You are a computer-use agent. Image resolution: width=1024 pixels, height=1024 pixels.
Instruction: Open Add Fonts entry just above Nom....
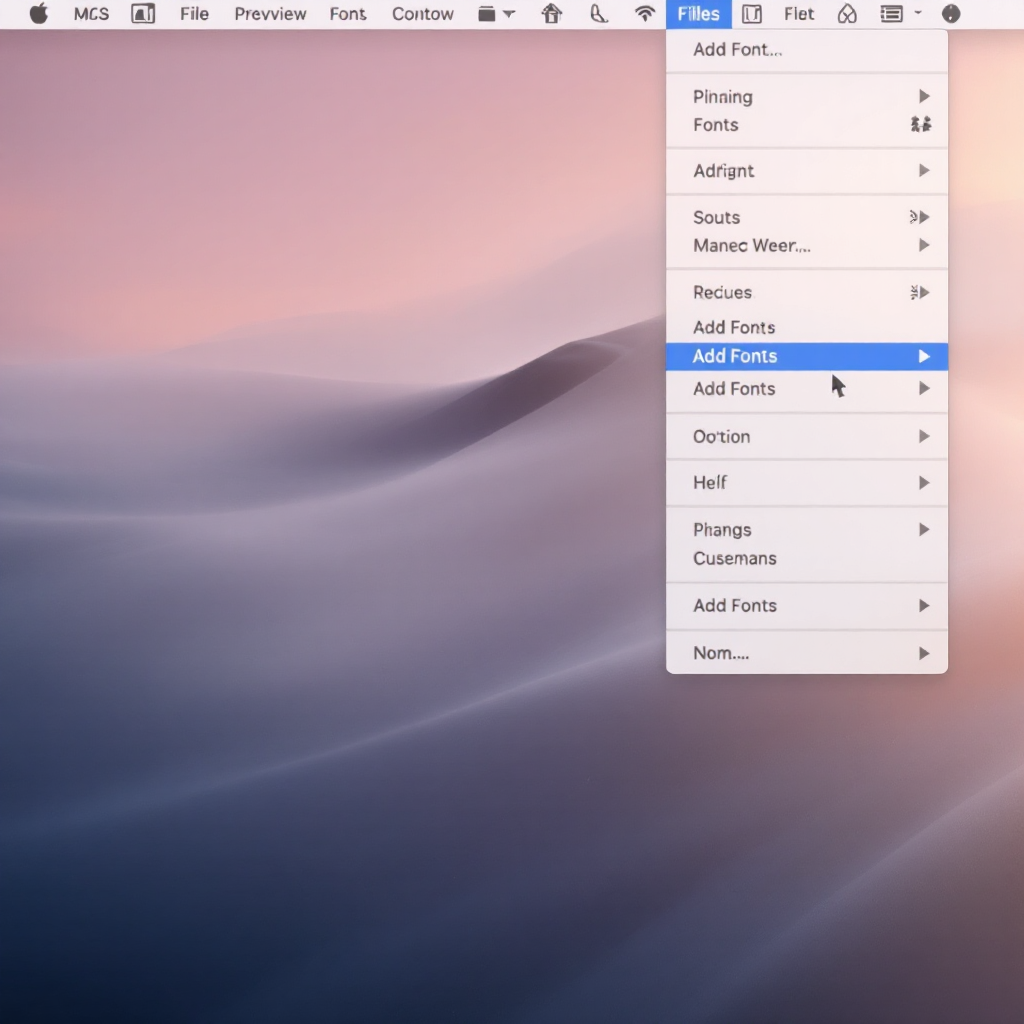coord(807,605)
